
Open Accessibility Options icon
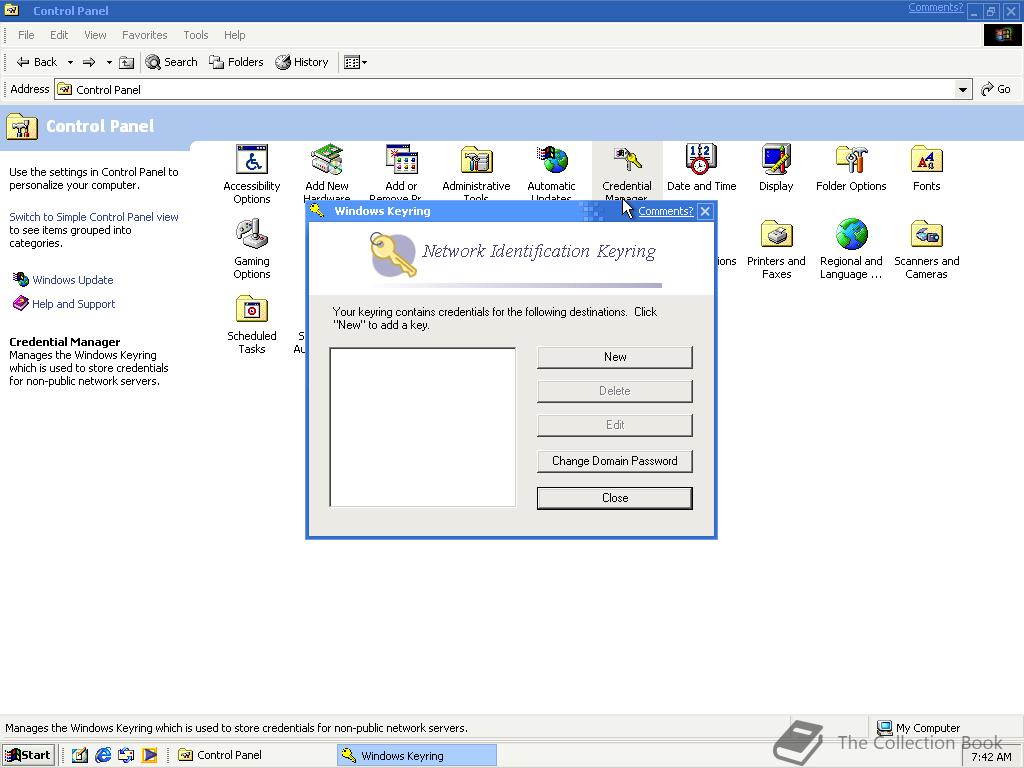pos(251,160)
